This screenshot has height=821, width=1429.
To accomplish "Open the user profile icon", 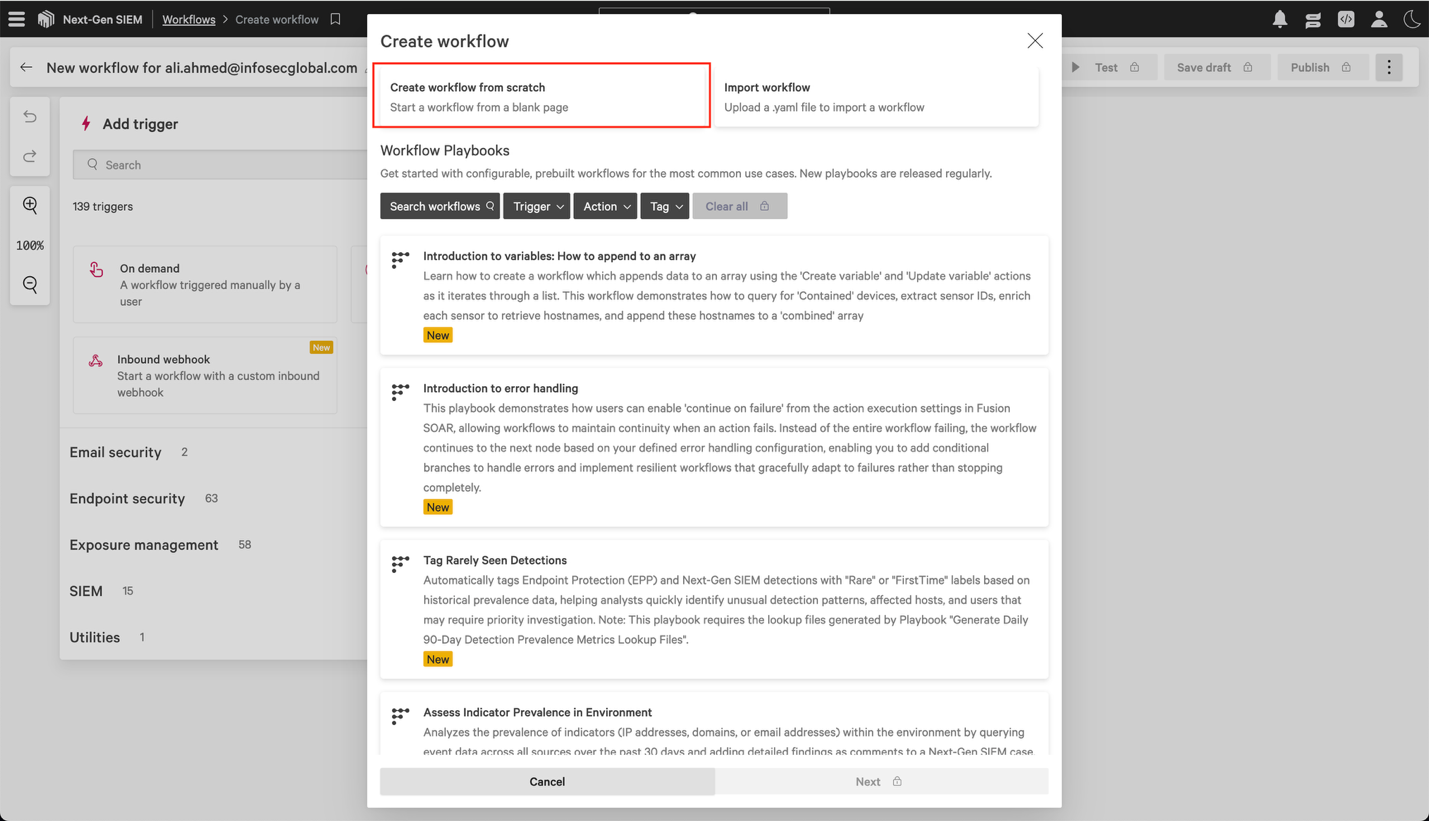I will point(1378,19).
